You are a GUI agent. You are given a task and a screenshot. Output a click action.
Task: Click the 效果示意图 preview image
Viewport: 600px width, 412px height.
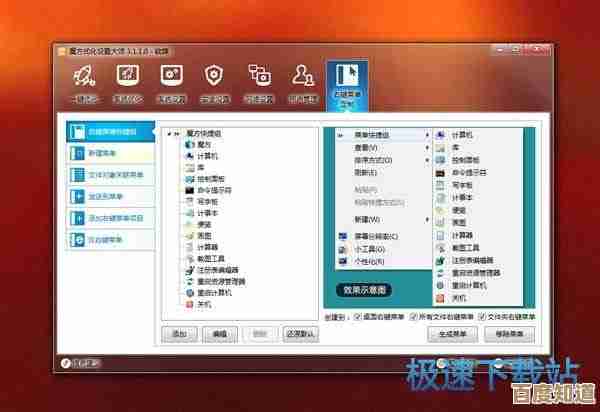(x=429, y=217)
